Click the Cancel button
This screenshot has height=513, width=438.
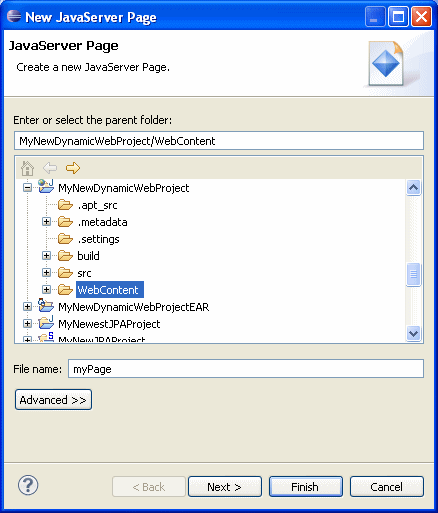click(387, 487)
